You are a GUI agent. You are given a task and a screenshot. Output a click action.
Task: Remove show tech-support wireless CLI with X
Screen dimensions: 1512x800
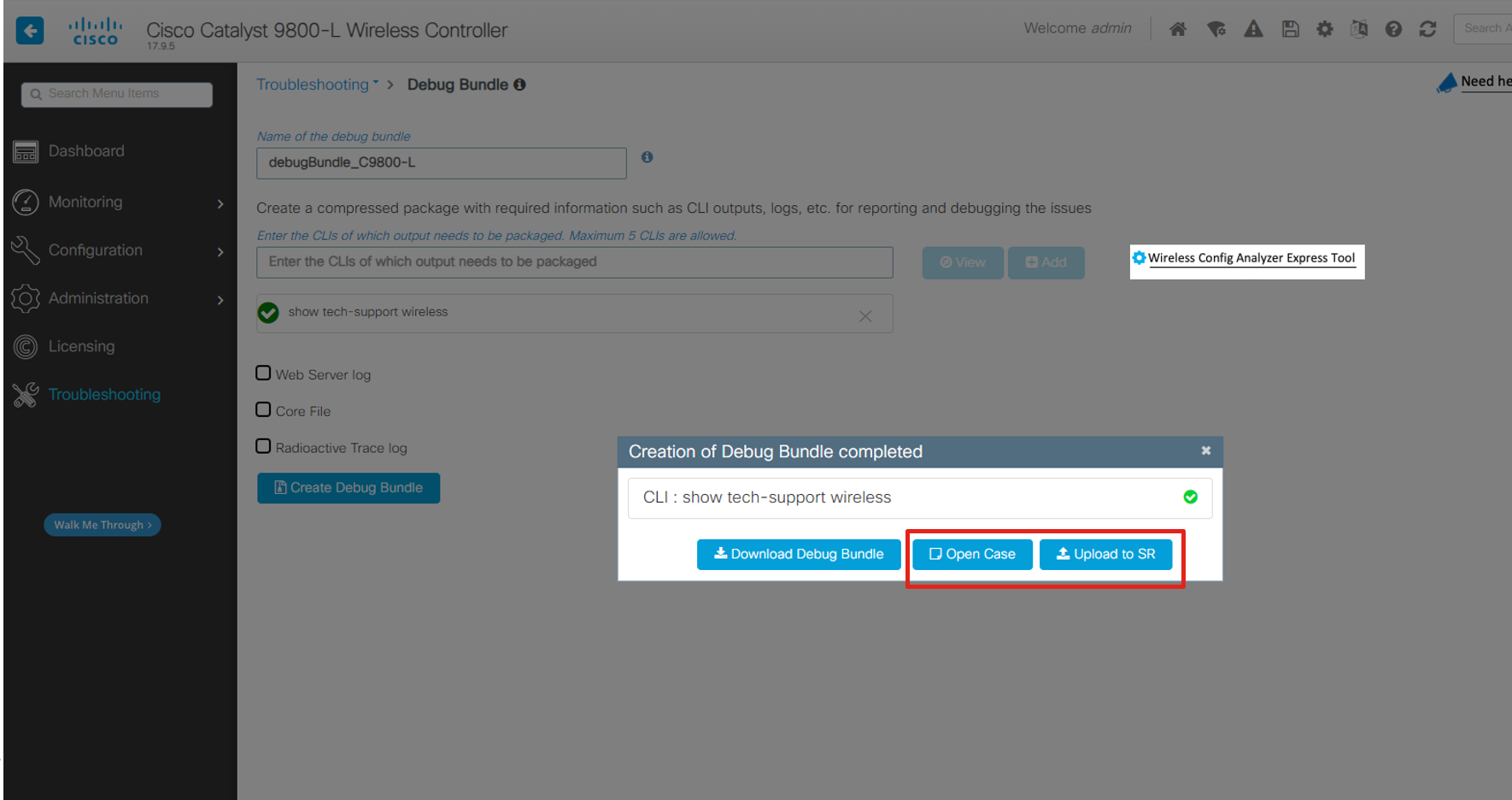tap(865, 316)
